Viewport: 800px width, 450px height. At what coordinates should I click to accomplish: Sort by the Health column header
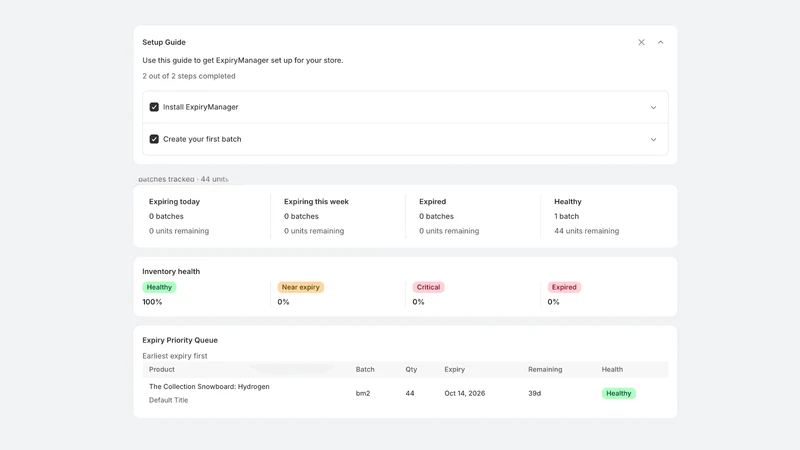(612, 369)
